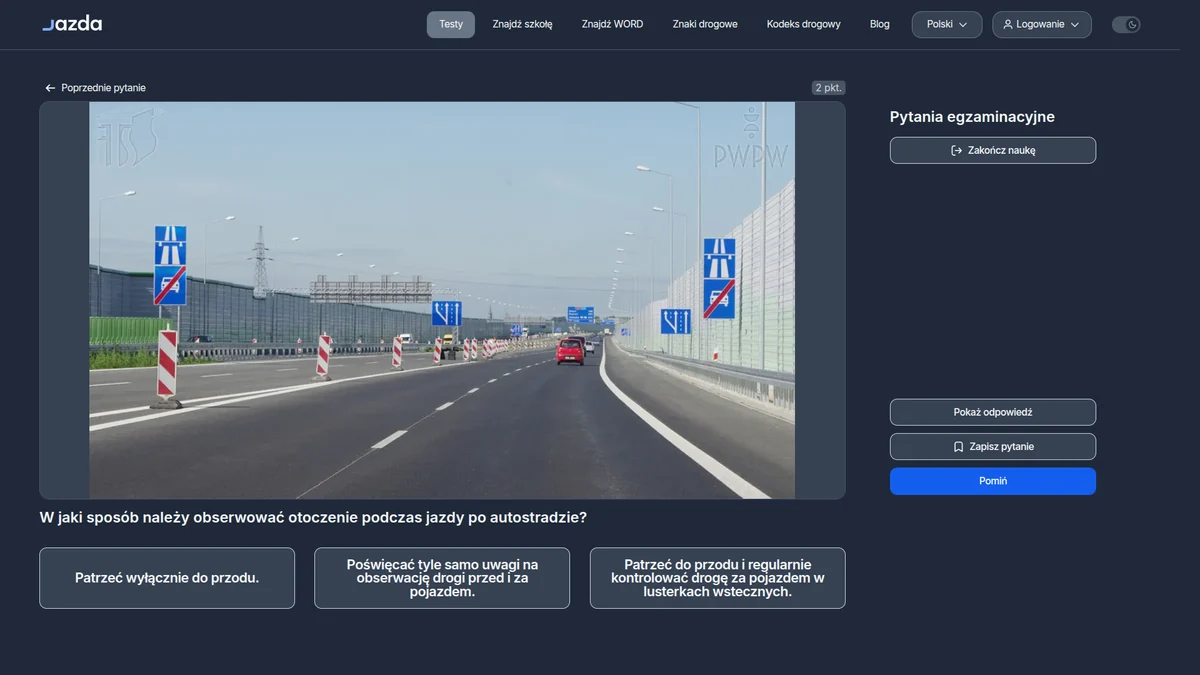This screenshot has height=675, width=1200.
Task: Open Kodeks drogowy section
Action: [803, 24]
